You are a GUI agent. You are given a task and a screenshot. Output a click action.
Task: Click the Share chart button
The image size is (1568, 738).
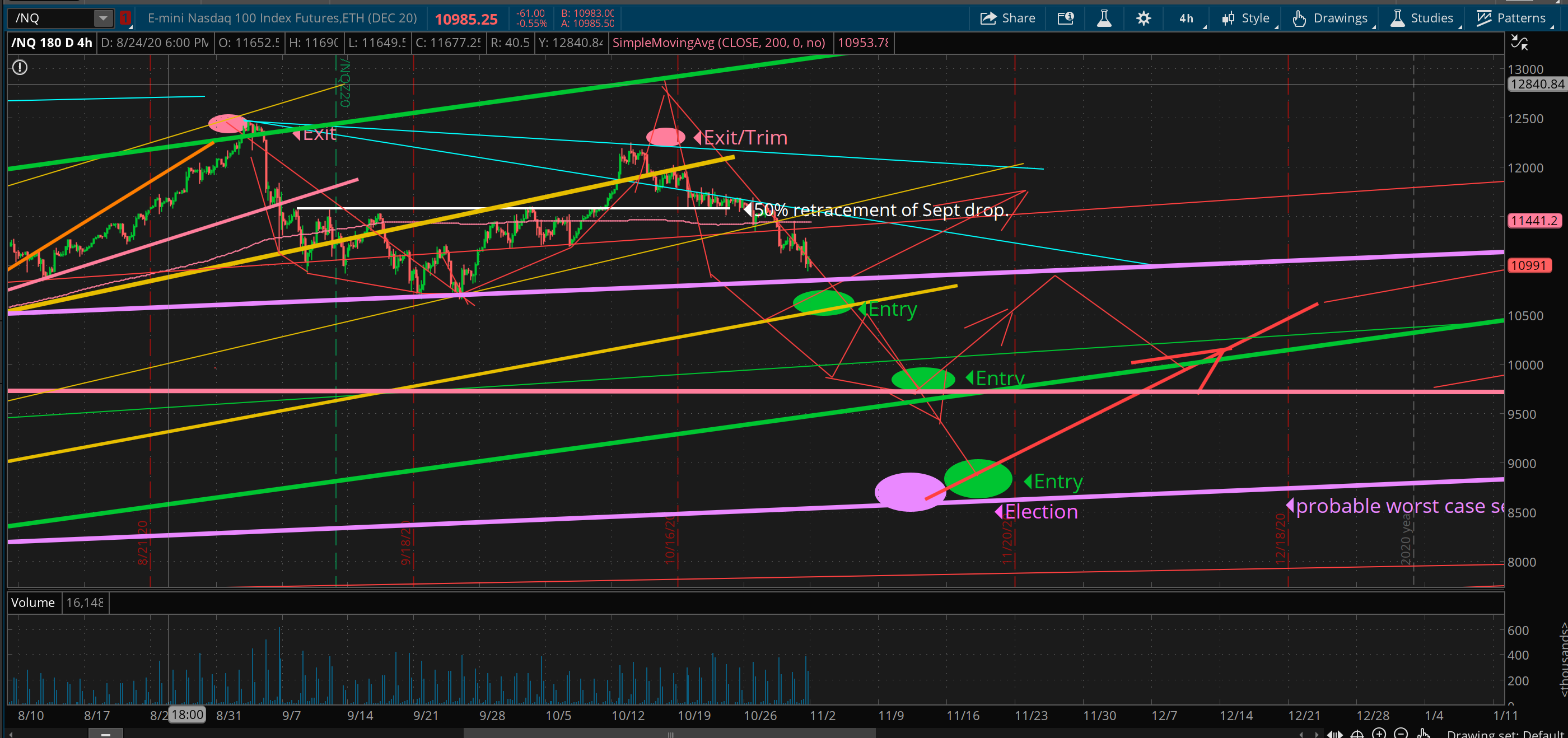point(1007,18)
